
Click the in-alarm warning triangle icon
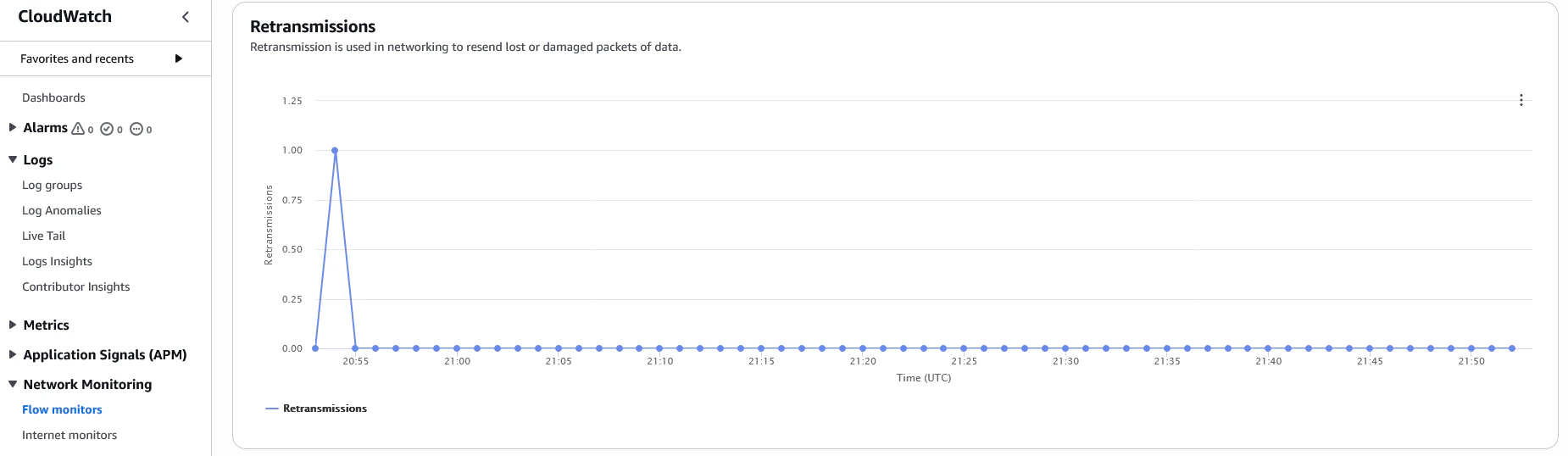coord(78,129)
